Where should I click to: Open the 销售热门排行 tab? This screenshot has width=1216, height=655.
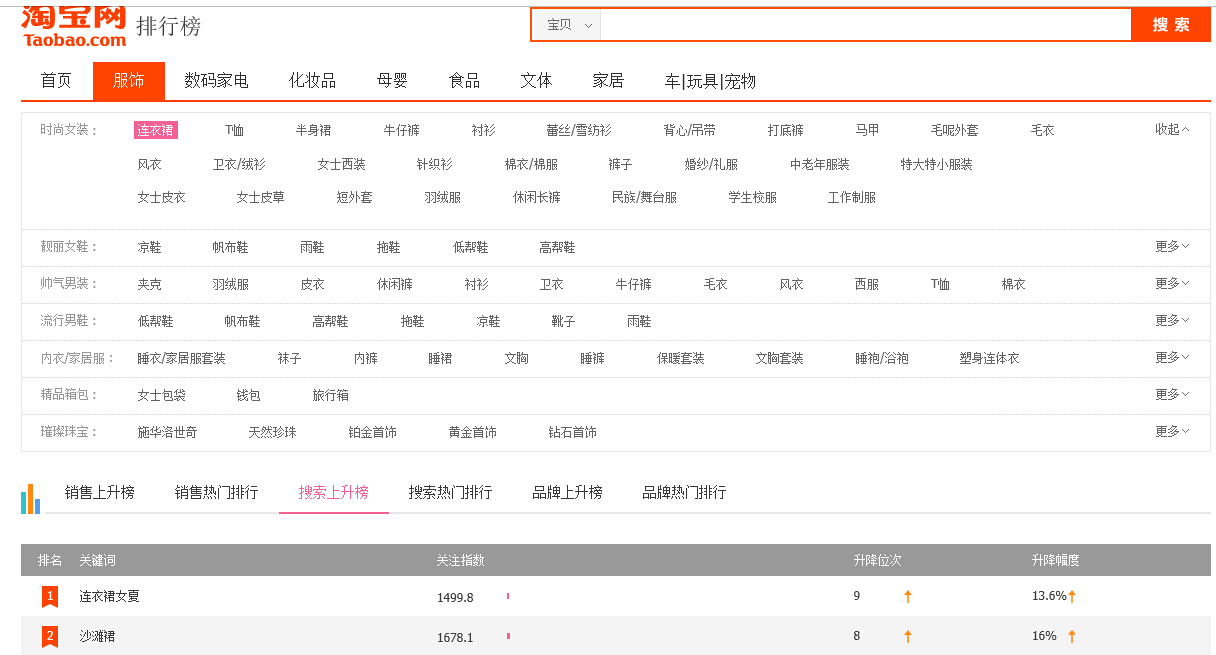tap(216, 492)
